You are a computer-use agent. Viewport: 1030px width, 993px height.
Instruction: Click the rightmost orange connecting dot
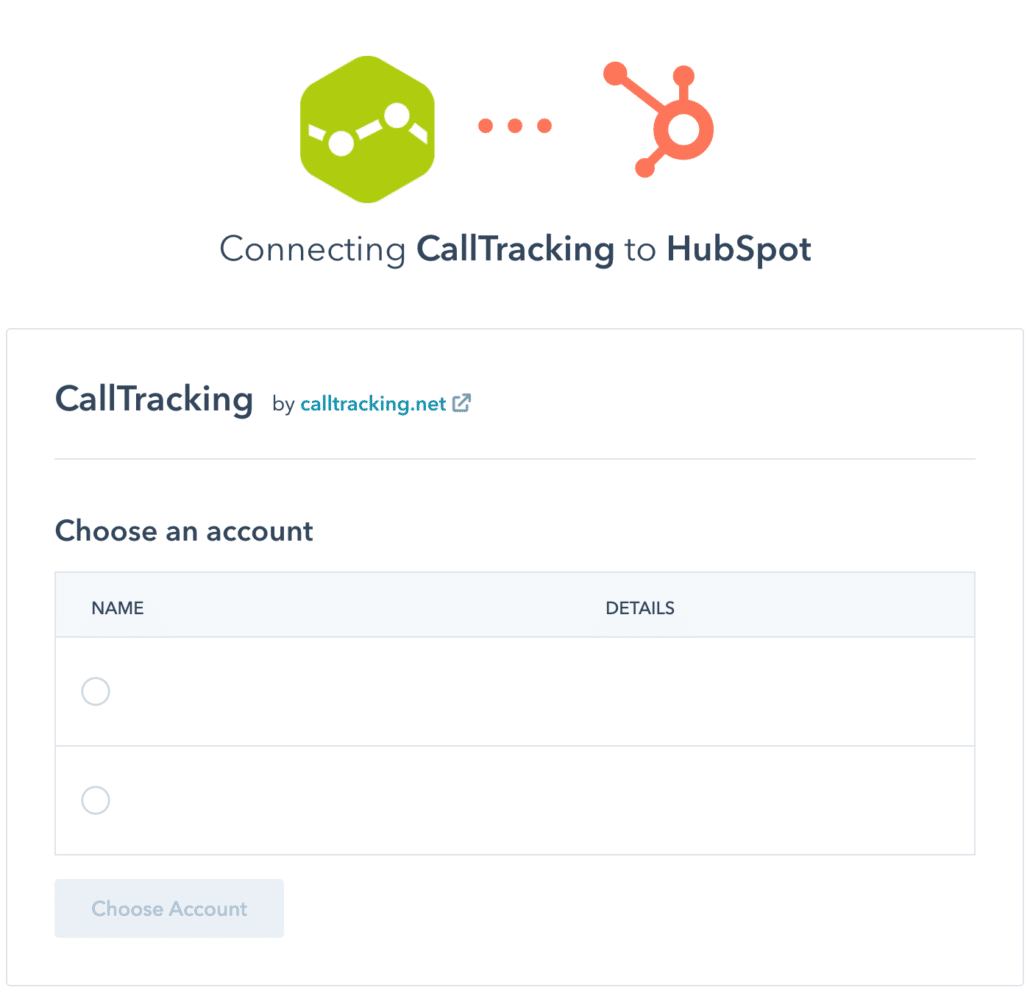tap(545, 125)
